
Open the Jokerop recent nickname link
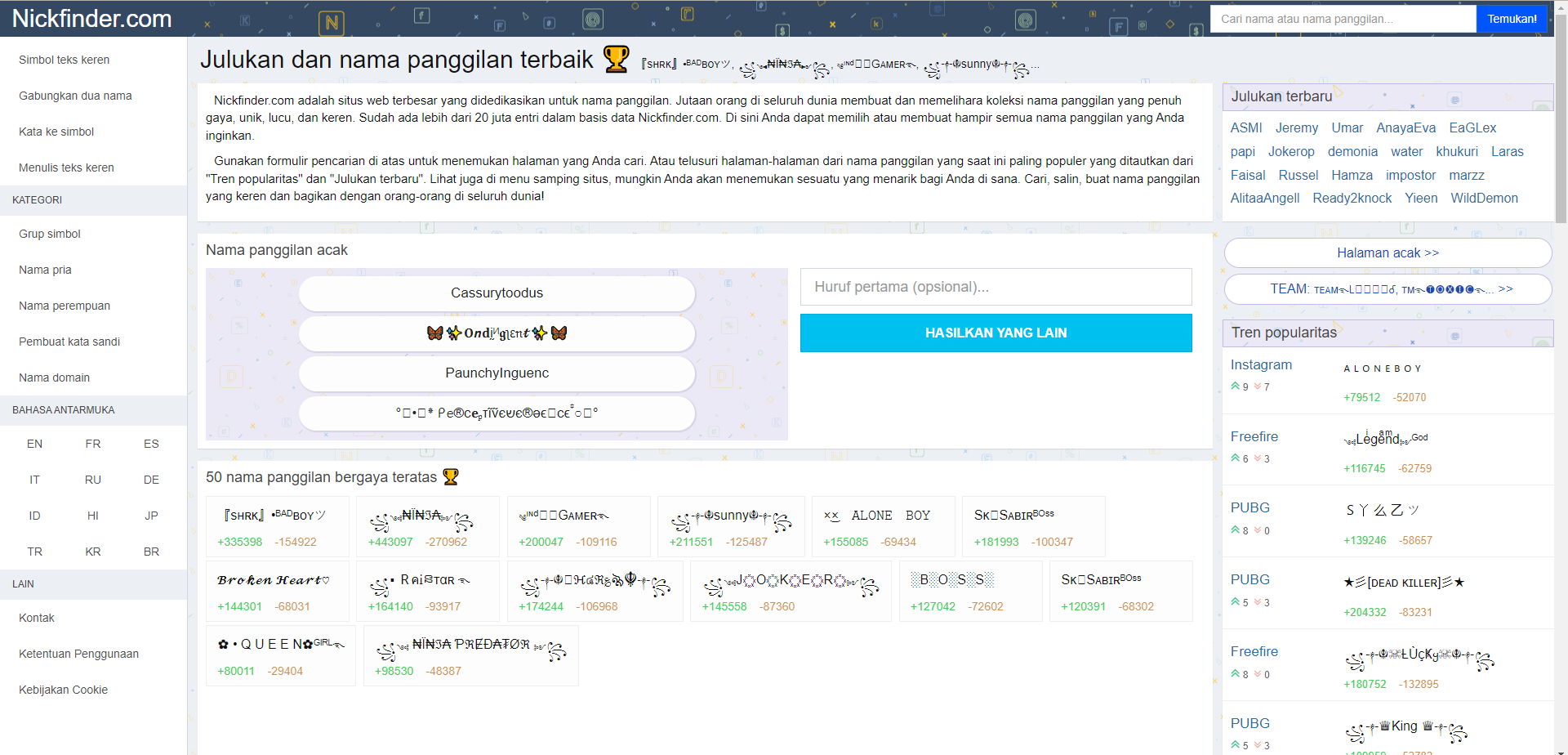pyautogui.click(x=1290, y=152)
